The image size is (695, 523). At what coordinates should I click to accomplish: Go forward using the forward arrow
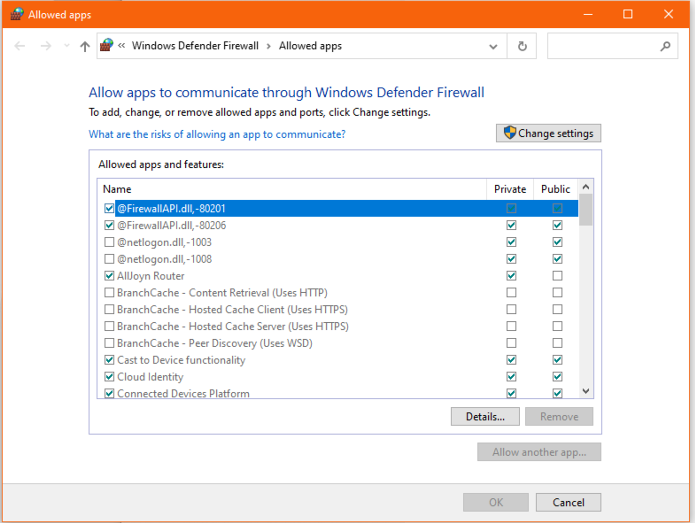[x=46, y=46]
